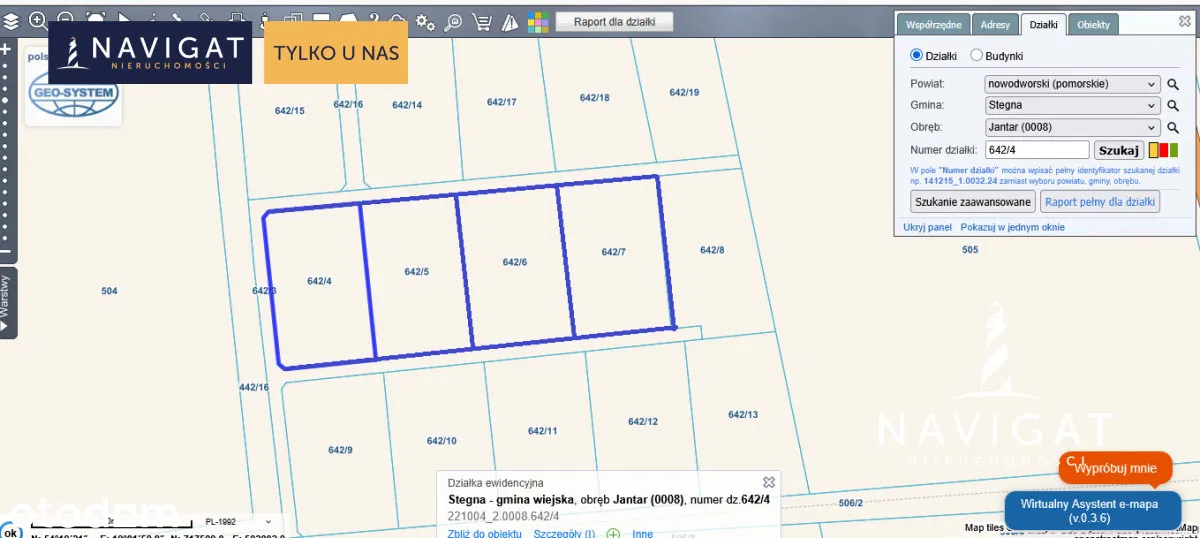Click the shopping cart icon in toolbar
Viewport: 1200px width, 538px height.
coord(481,22)
